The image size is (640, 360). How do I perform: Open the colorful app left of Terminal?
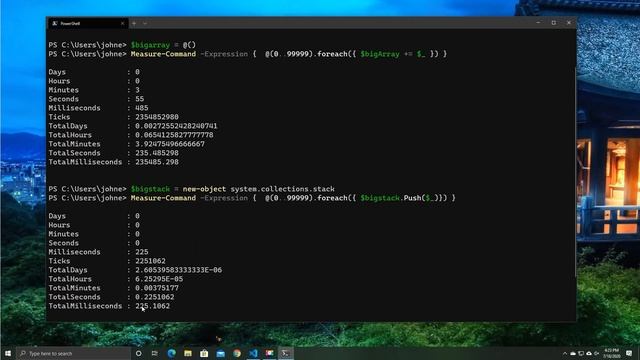pos(269,353)
